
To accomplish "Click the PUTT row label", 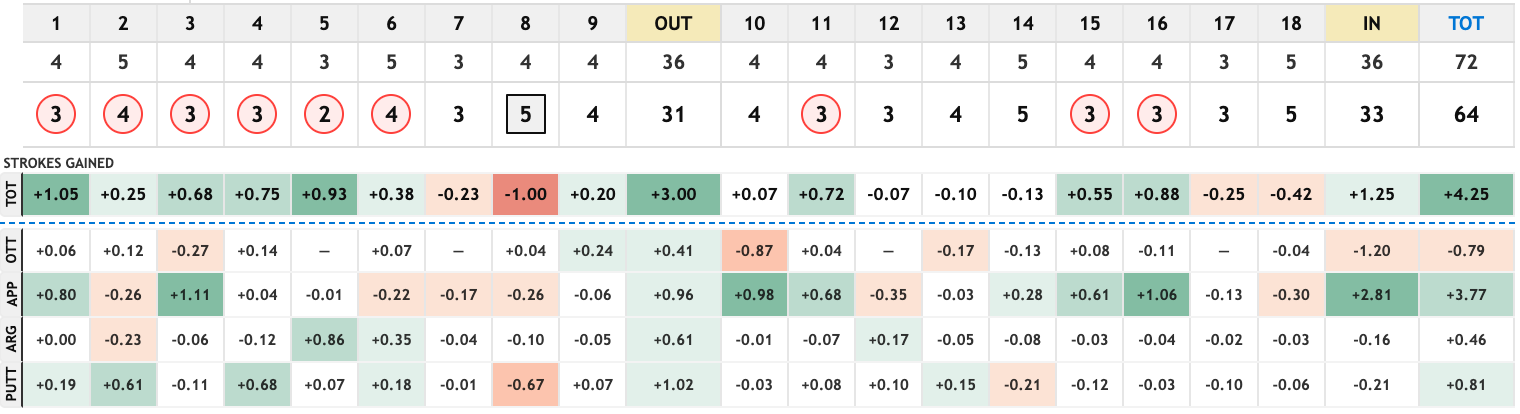I will pos(11,385).
